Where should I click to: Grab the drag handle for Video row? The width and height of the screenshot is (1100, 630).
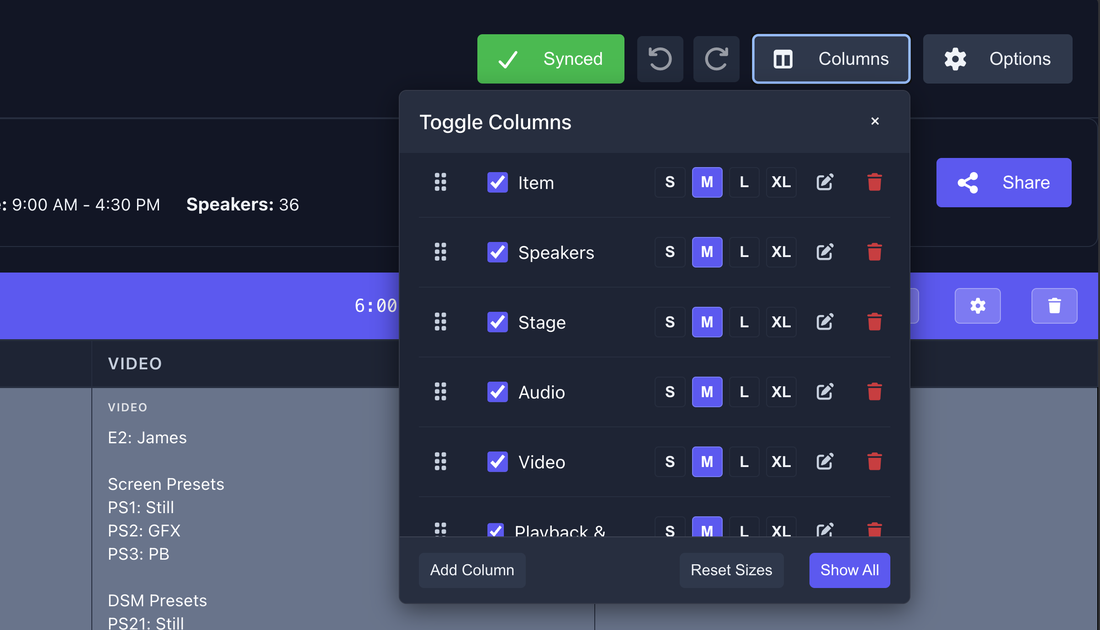click(x=441, y=462)
